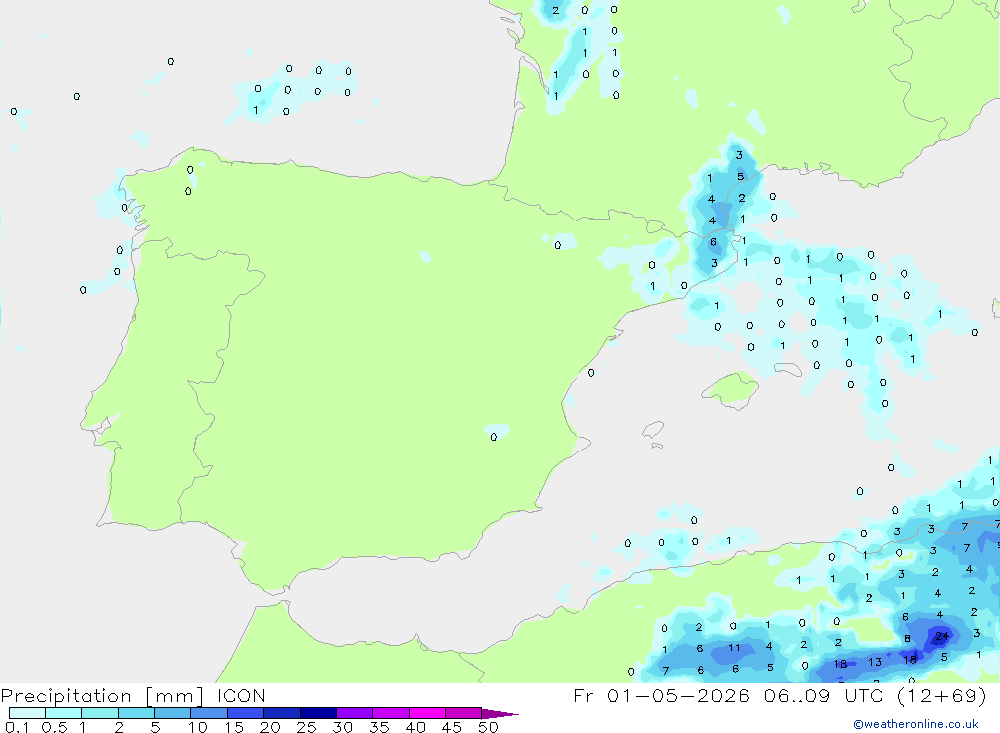1000x733 pixels.
Task: Click the '40' legend scale label
Action: point(415,727)
